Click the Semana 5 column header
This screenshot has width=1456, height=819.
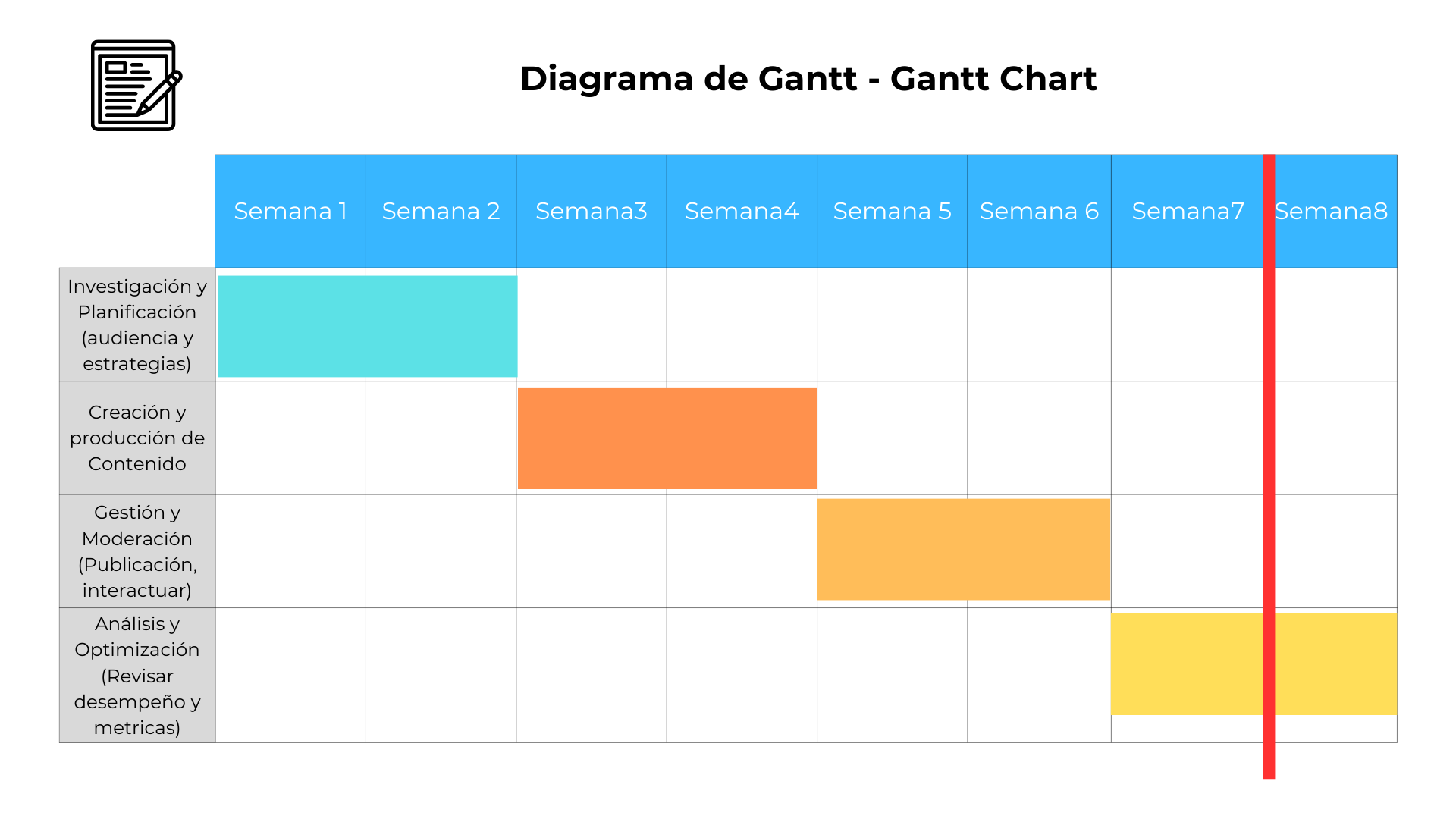click(x=892, y=211)
